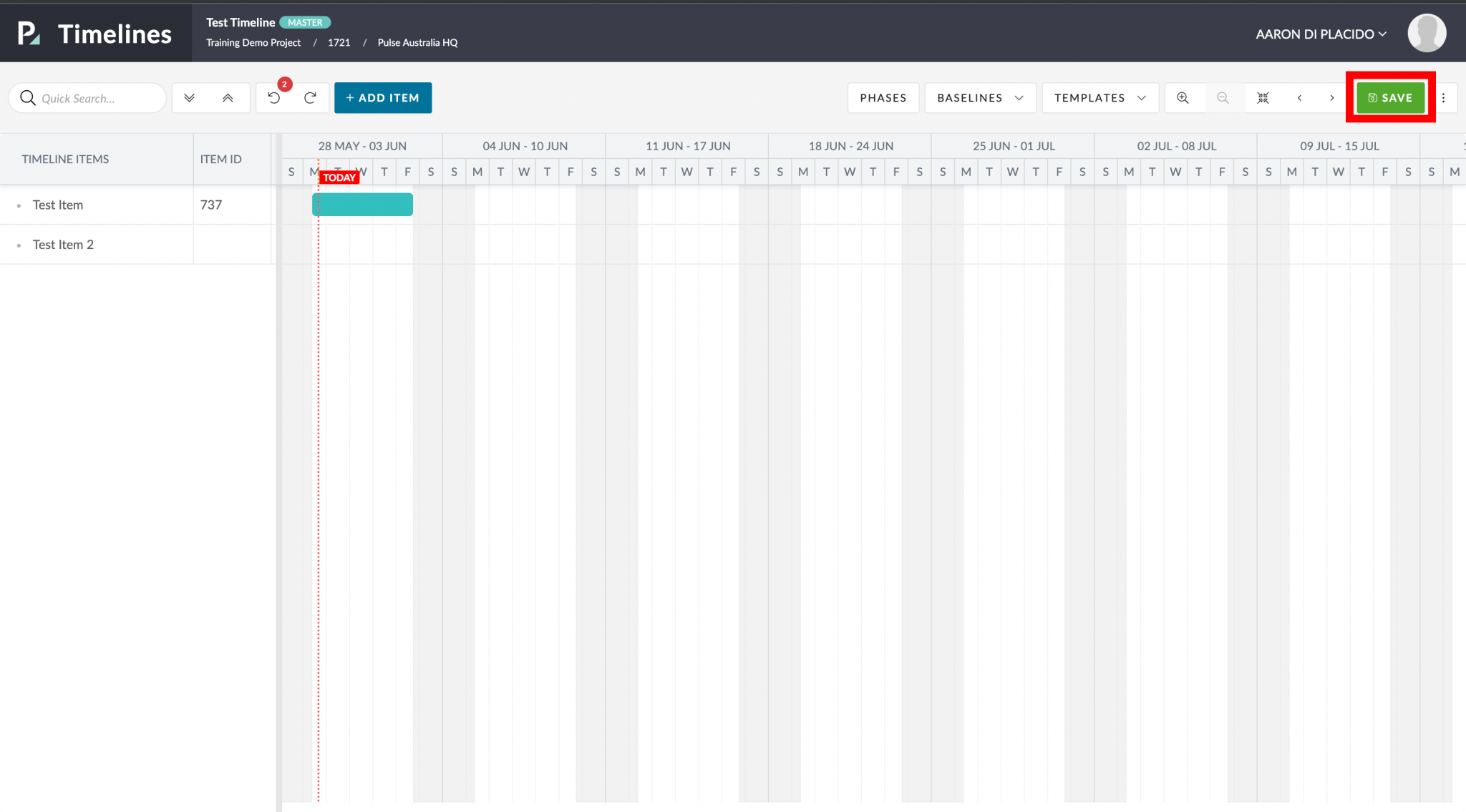This screenshot has height=812, width=1466.
Task: Select the teal bar for Test Item
Action: [364, 204]
